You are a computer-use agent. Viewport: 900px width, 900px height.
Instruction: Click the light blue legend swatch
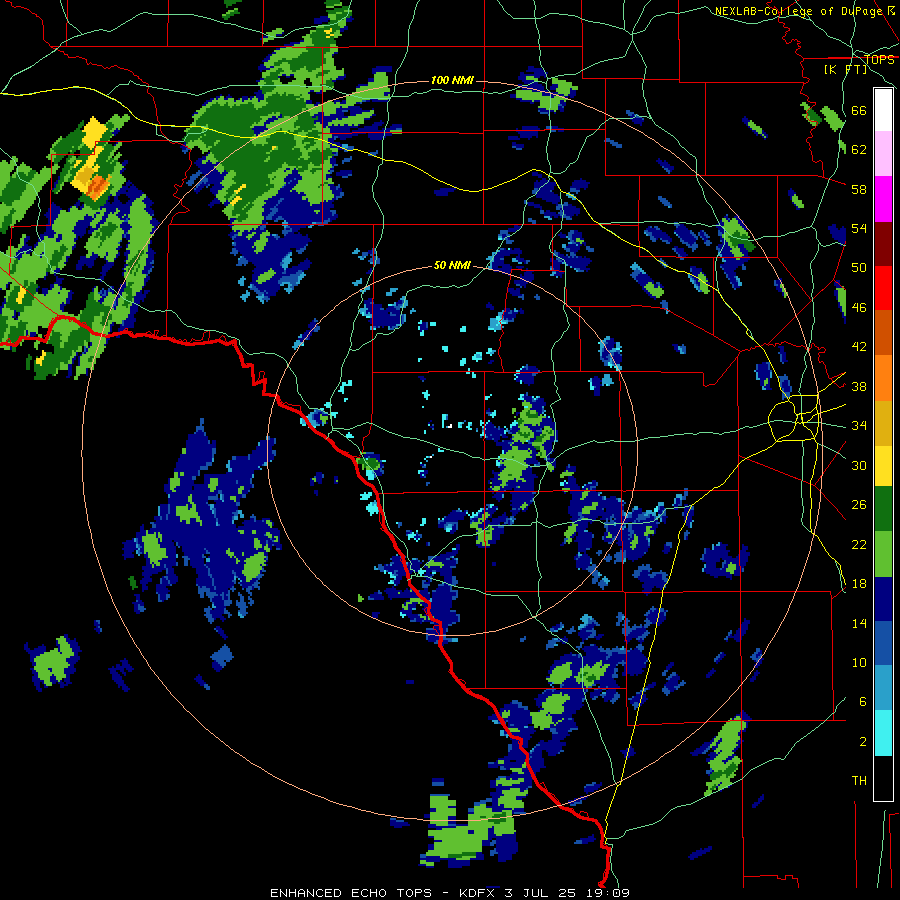coord(883,688)
